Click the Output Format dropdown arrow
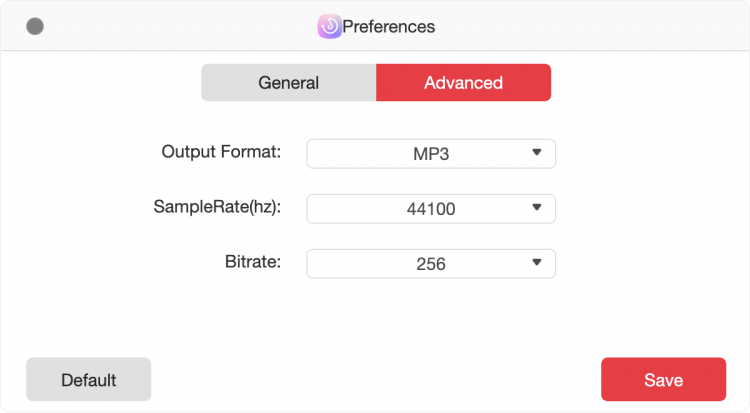Image resolution: width=750 pixels, height=413 pixels. pyautogui.click(x=537, y=153)
